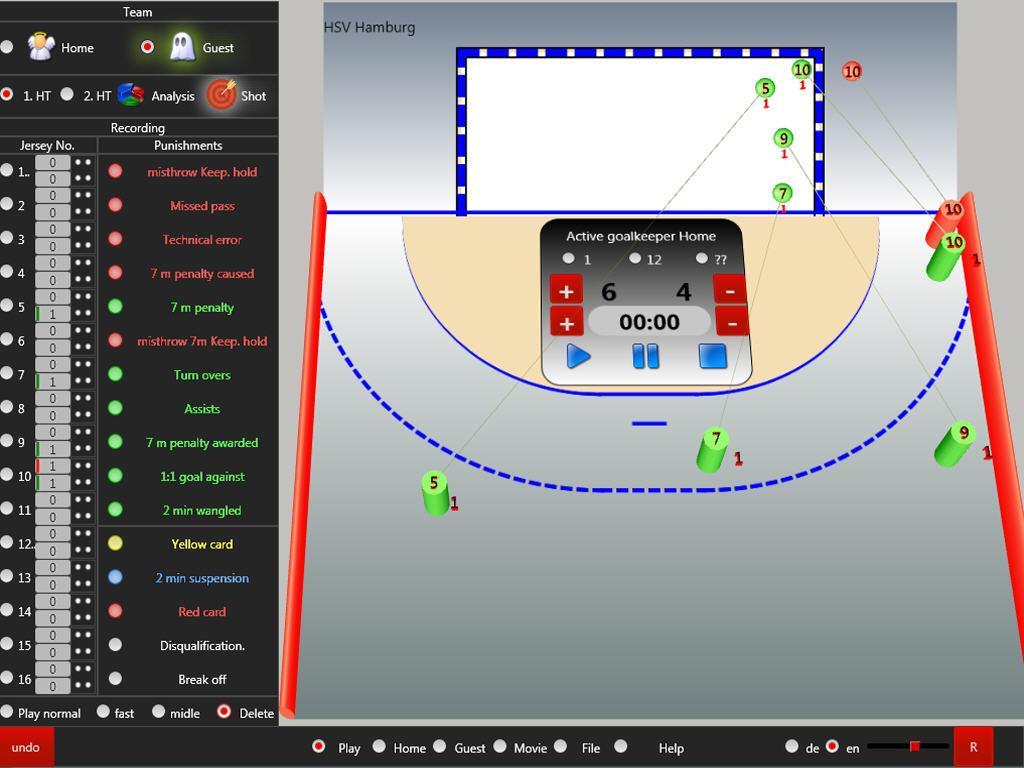The width and height of the screenshot is (1024, 768).
Task: Click the Turn overs green indicator
Action: pos(116,374)
